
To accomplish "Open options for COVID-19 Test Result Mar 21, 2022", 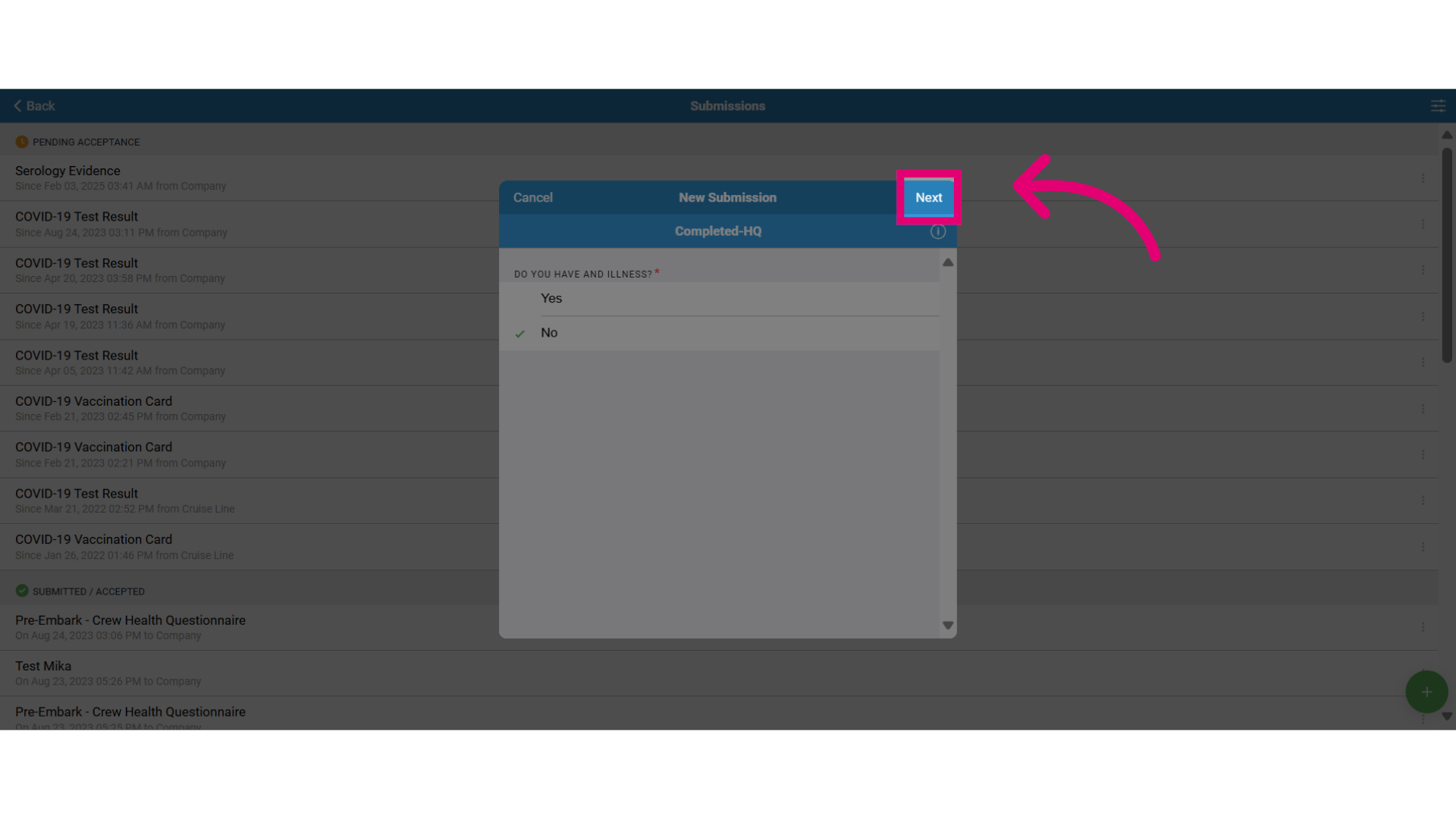I will [x=1423, y=500].
